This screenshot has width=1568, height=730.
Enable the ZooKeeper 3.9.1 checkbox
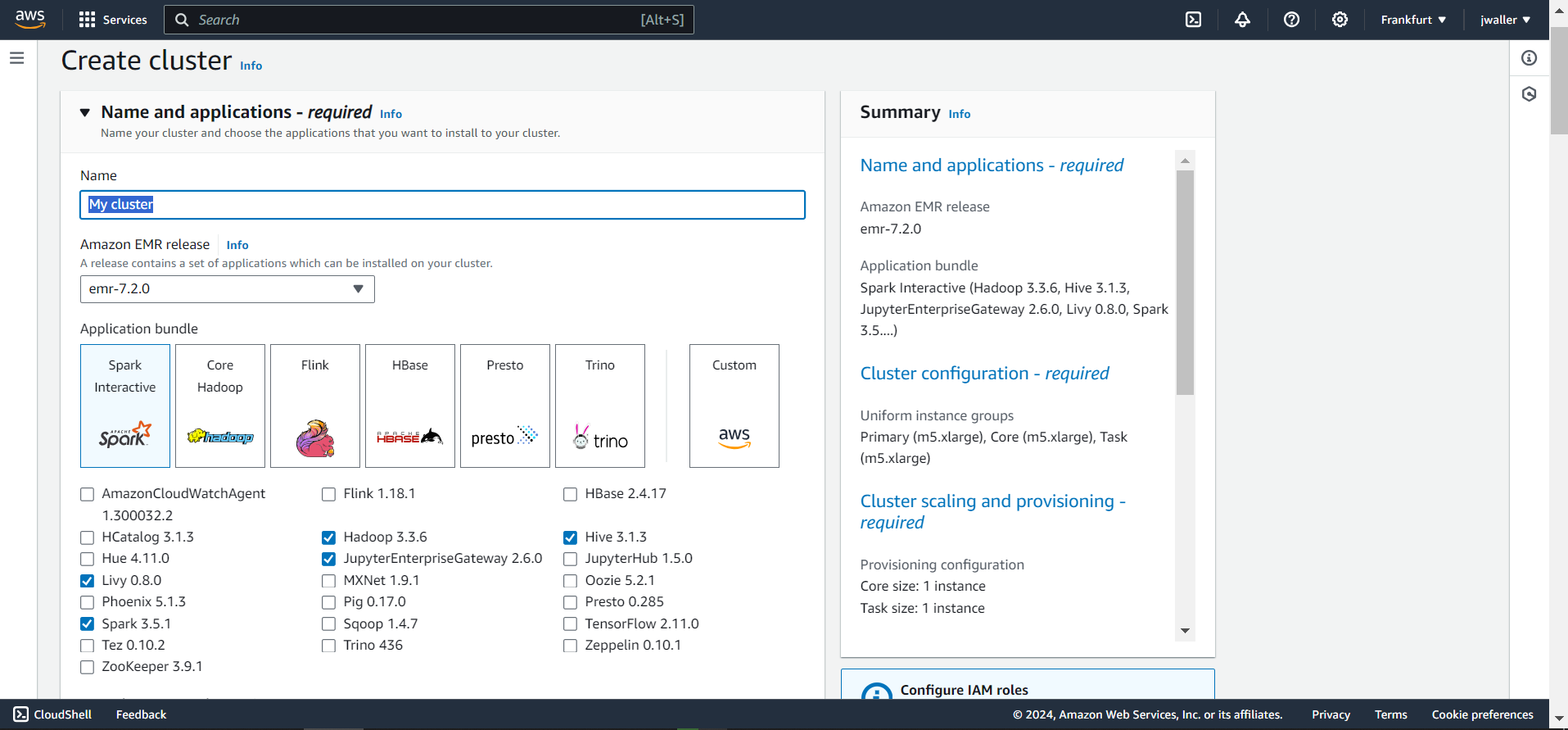pos(87,667)
